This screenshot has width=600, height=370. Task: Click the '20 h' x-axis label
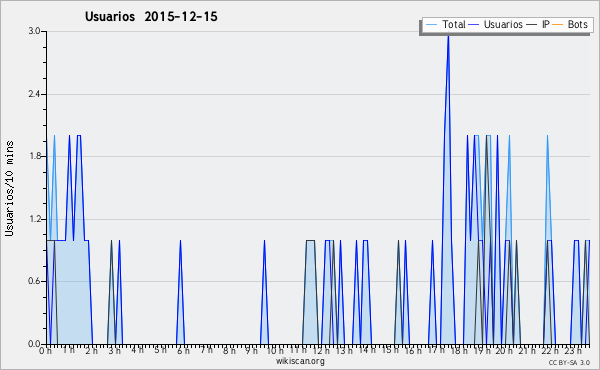click(504, 351)
